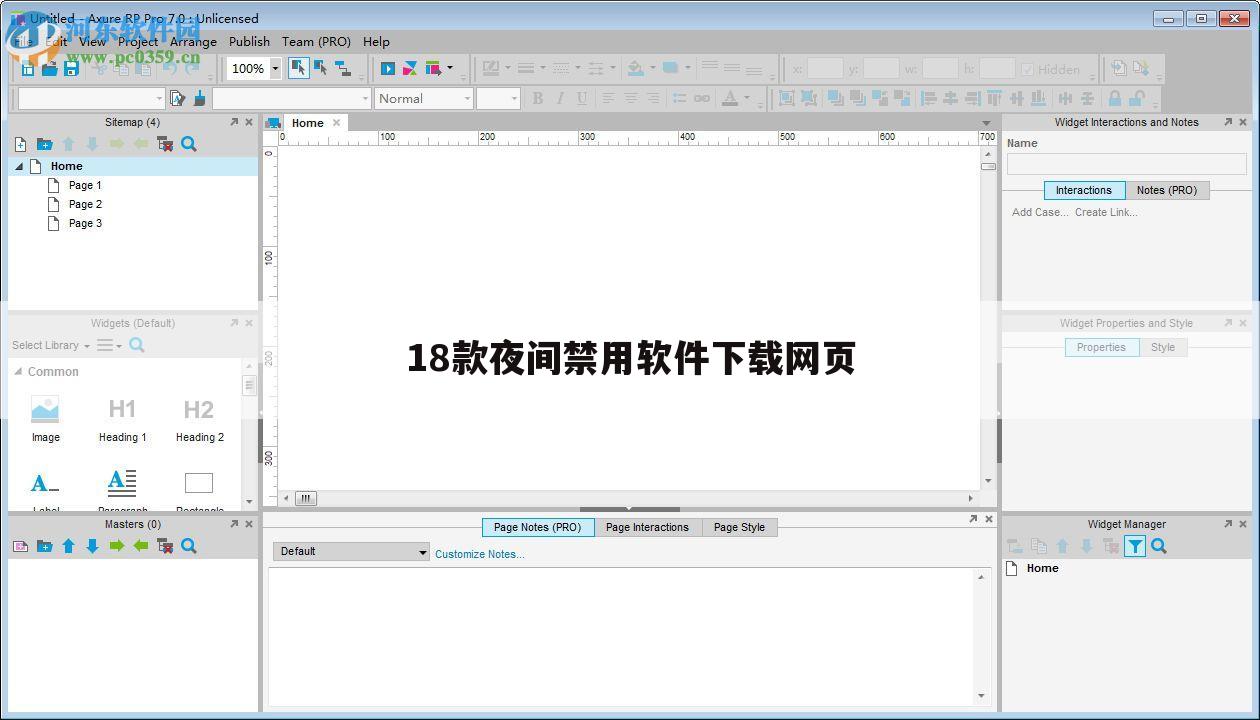Outdent green arrow in Masters panel
Image resolution: width=1260 pixels, height=720 pixels.
pos(141,546)
